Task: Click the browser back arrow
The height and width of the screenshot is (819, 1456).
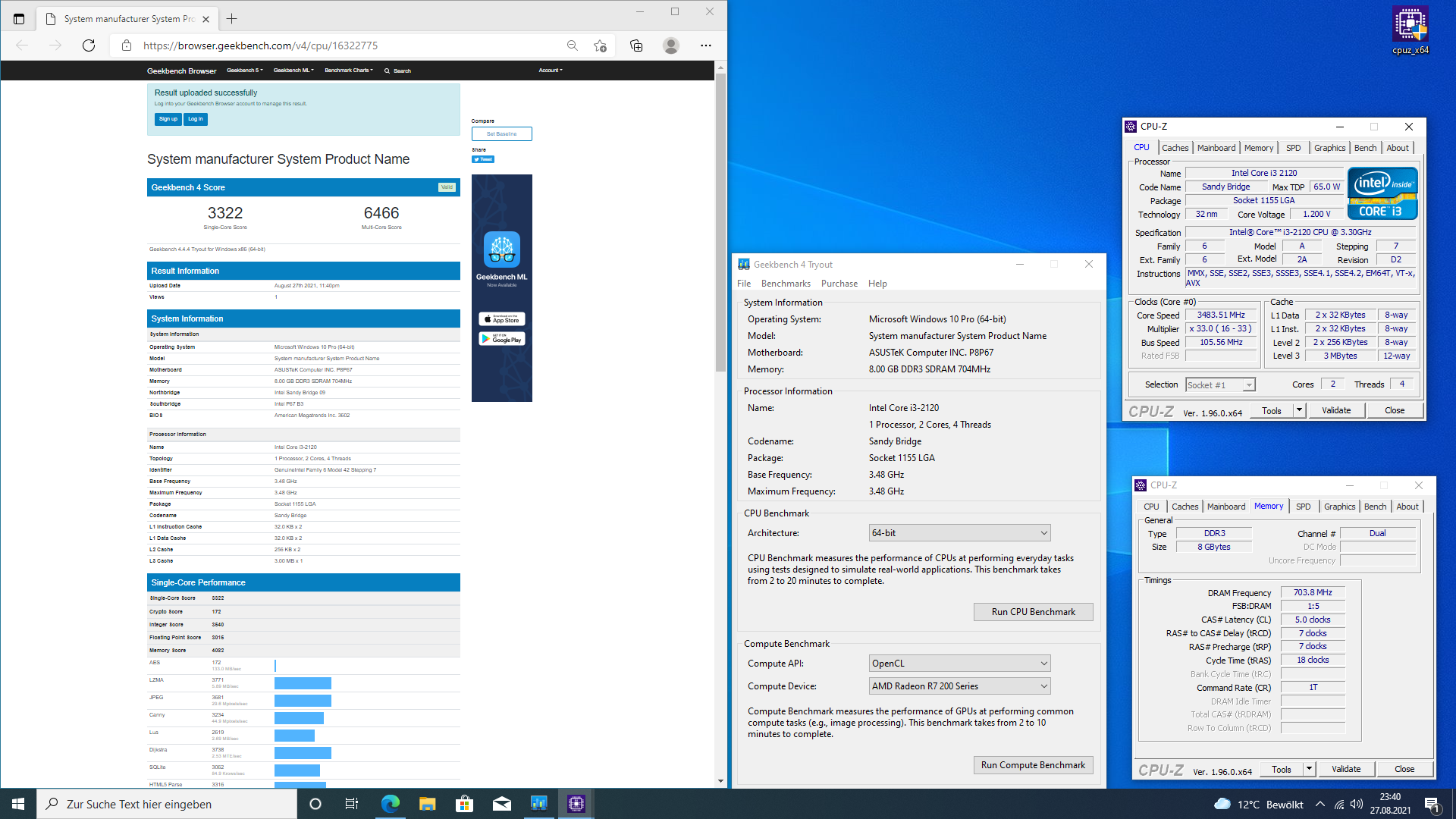Action: [22, 45]
